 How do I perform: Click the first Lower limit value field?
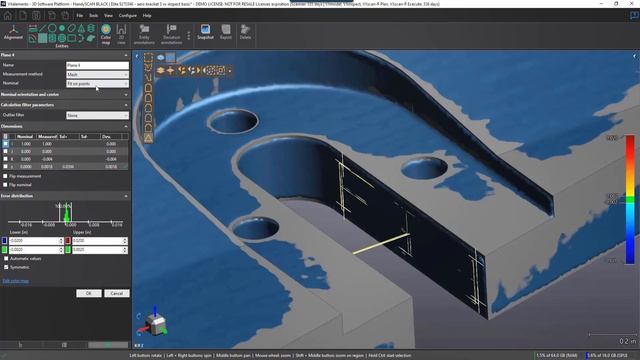36,241
